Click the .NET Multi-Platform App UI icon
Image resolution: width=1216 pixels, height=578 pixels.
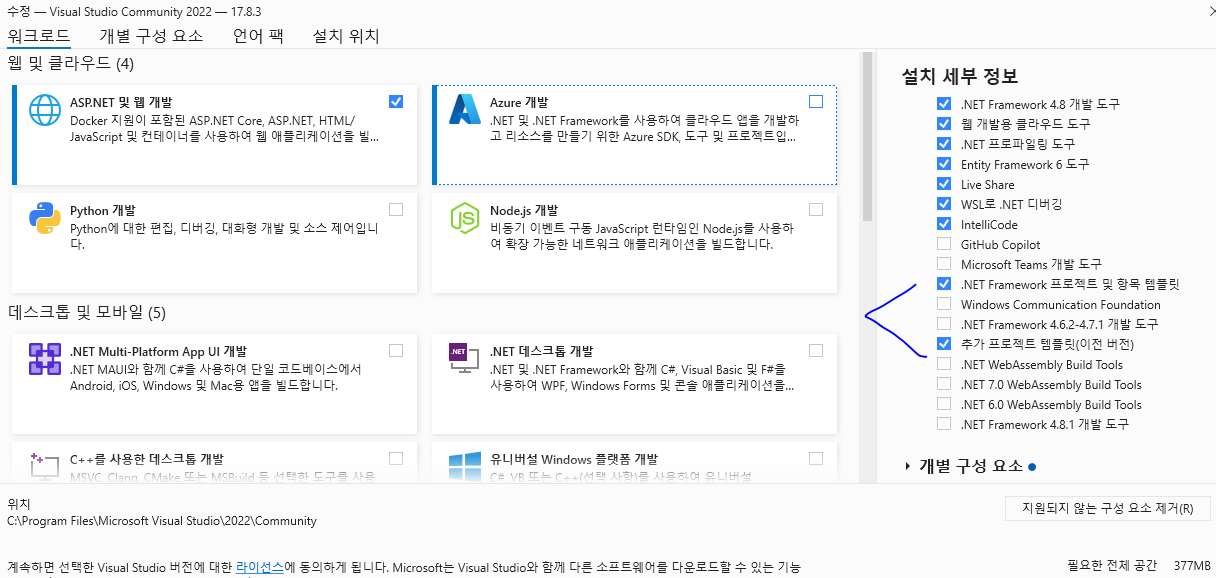pyautogui.click(x=46, y=359)
